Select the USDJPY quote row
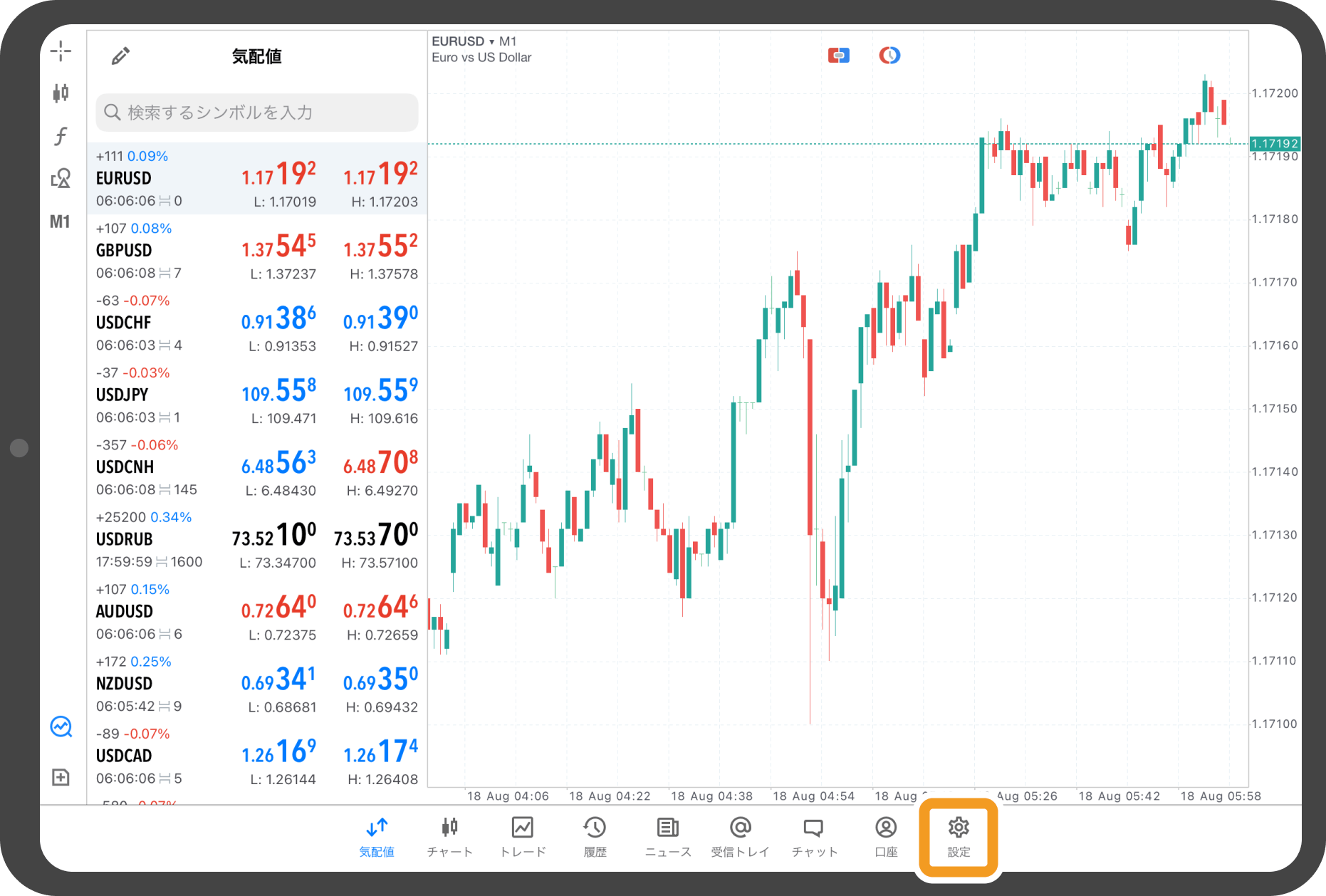 coord(257,395)
